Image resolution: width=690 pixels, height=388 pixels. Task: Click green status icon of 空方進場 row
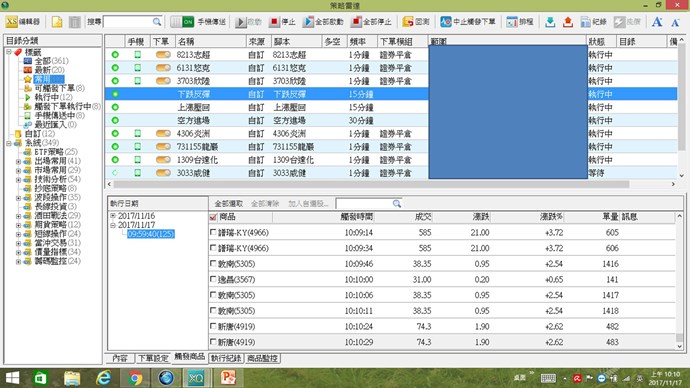[115, 120]
